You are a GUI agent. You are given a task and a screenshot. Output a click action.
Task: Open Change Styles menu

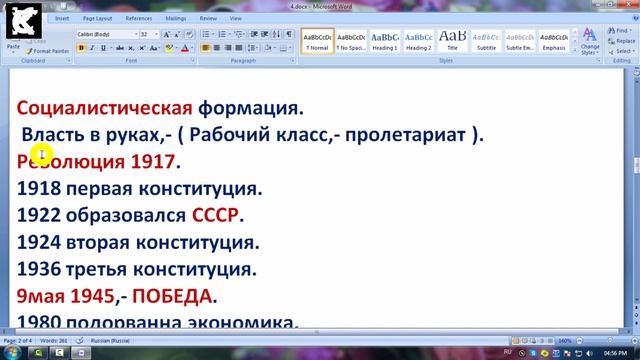click(x=590, y=42)
